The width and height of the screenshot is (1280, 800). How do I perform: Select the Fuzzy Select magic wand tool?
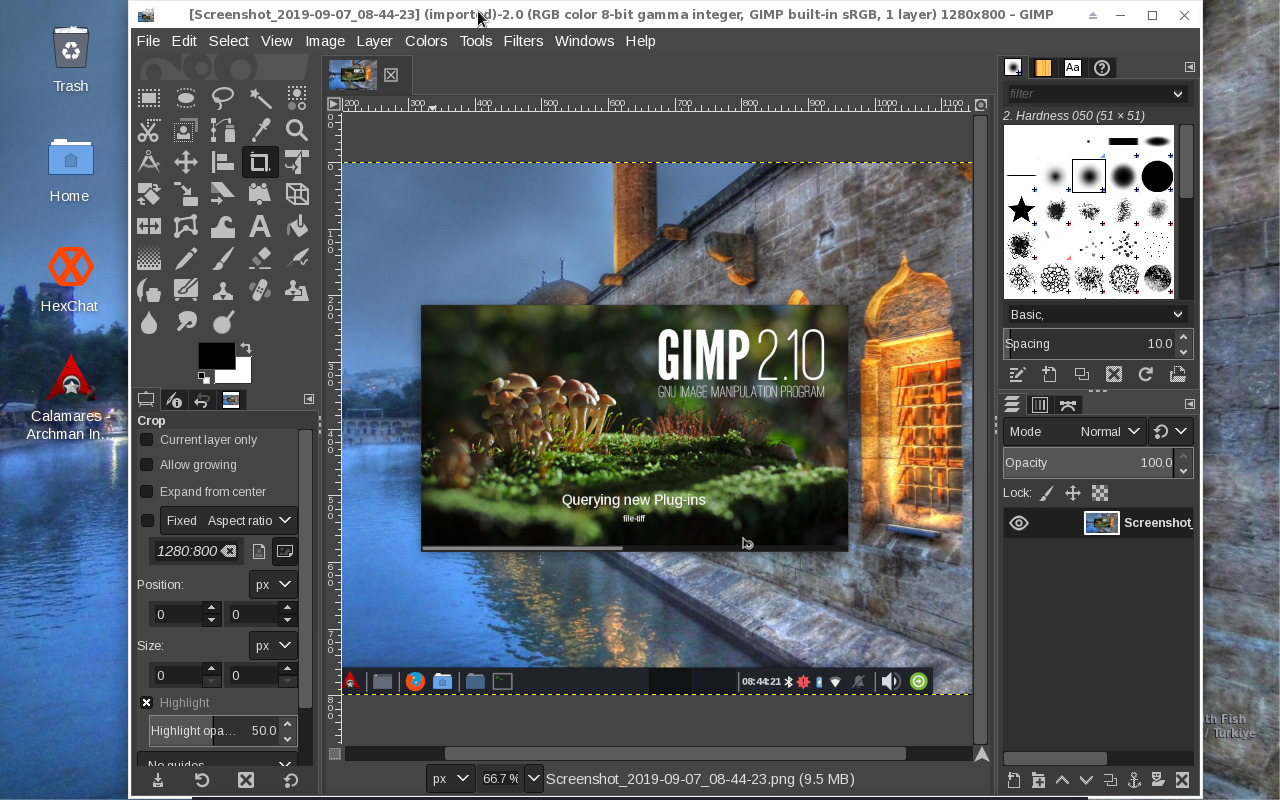[260, 98]
